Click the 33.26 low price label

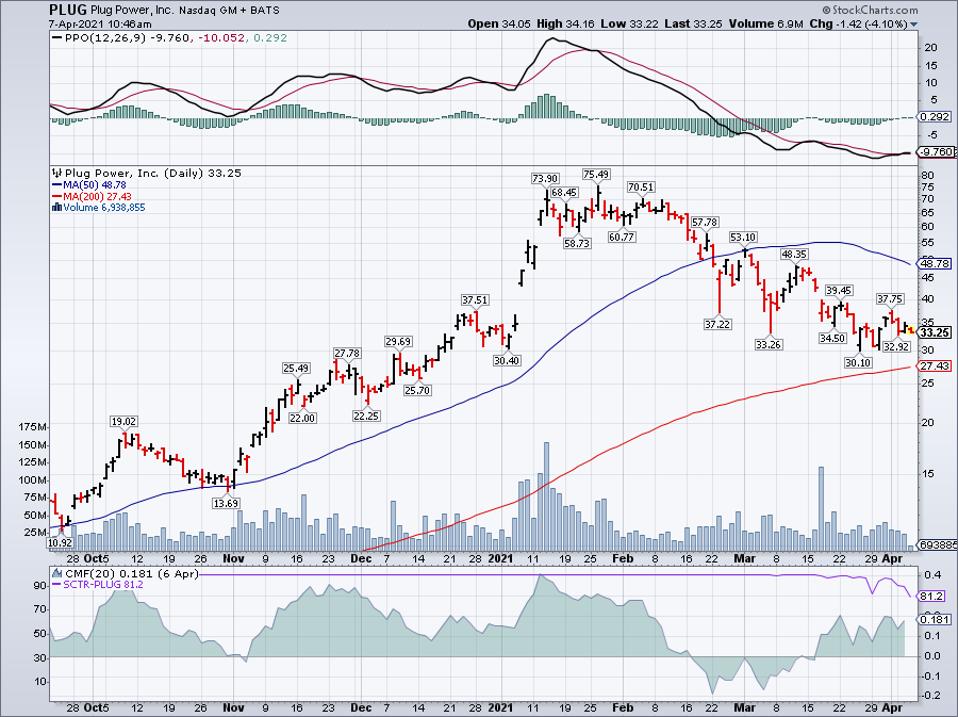point(769,344)
